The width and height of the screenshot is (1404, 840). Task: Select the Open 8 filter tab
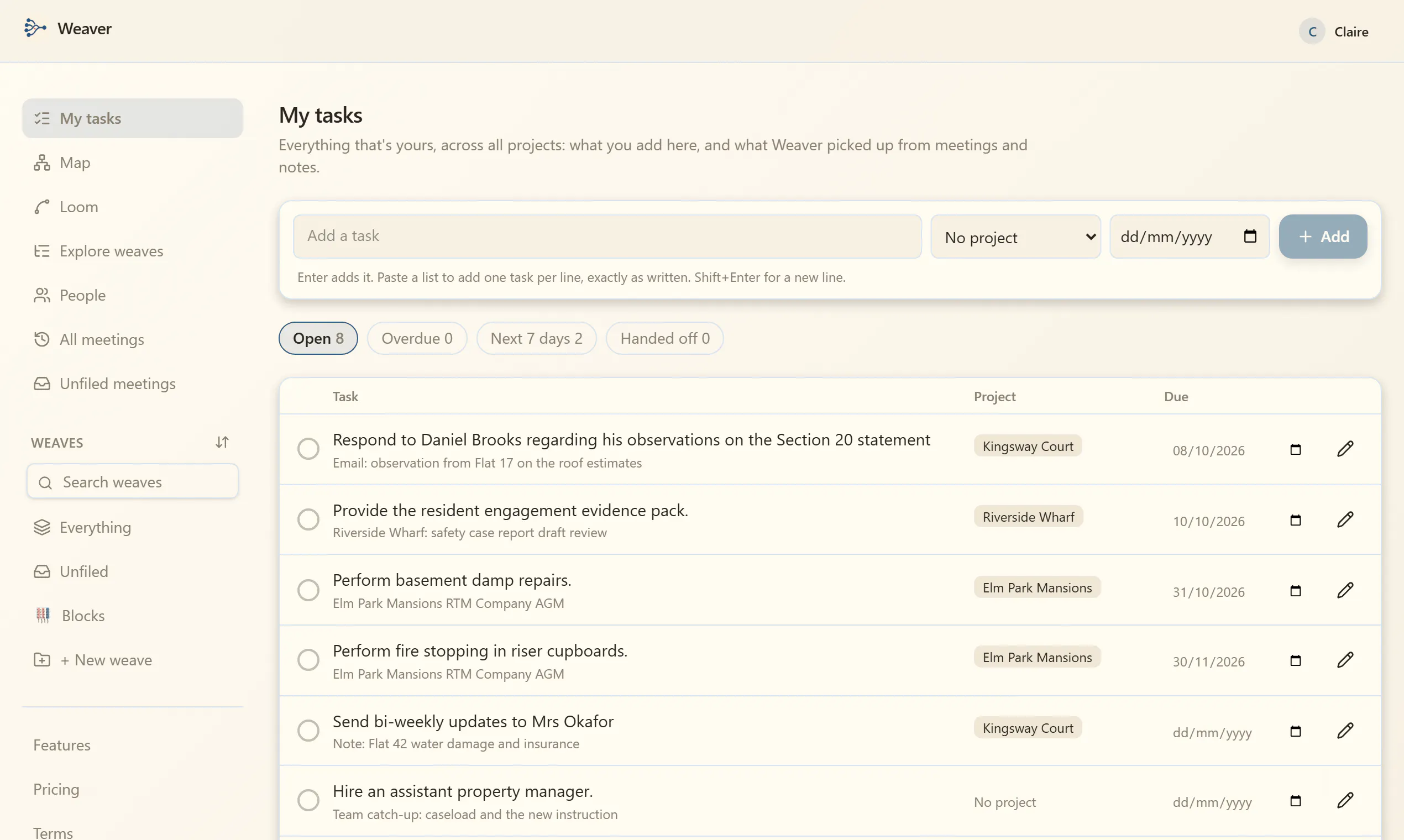click(318, 339)
